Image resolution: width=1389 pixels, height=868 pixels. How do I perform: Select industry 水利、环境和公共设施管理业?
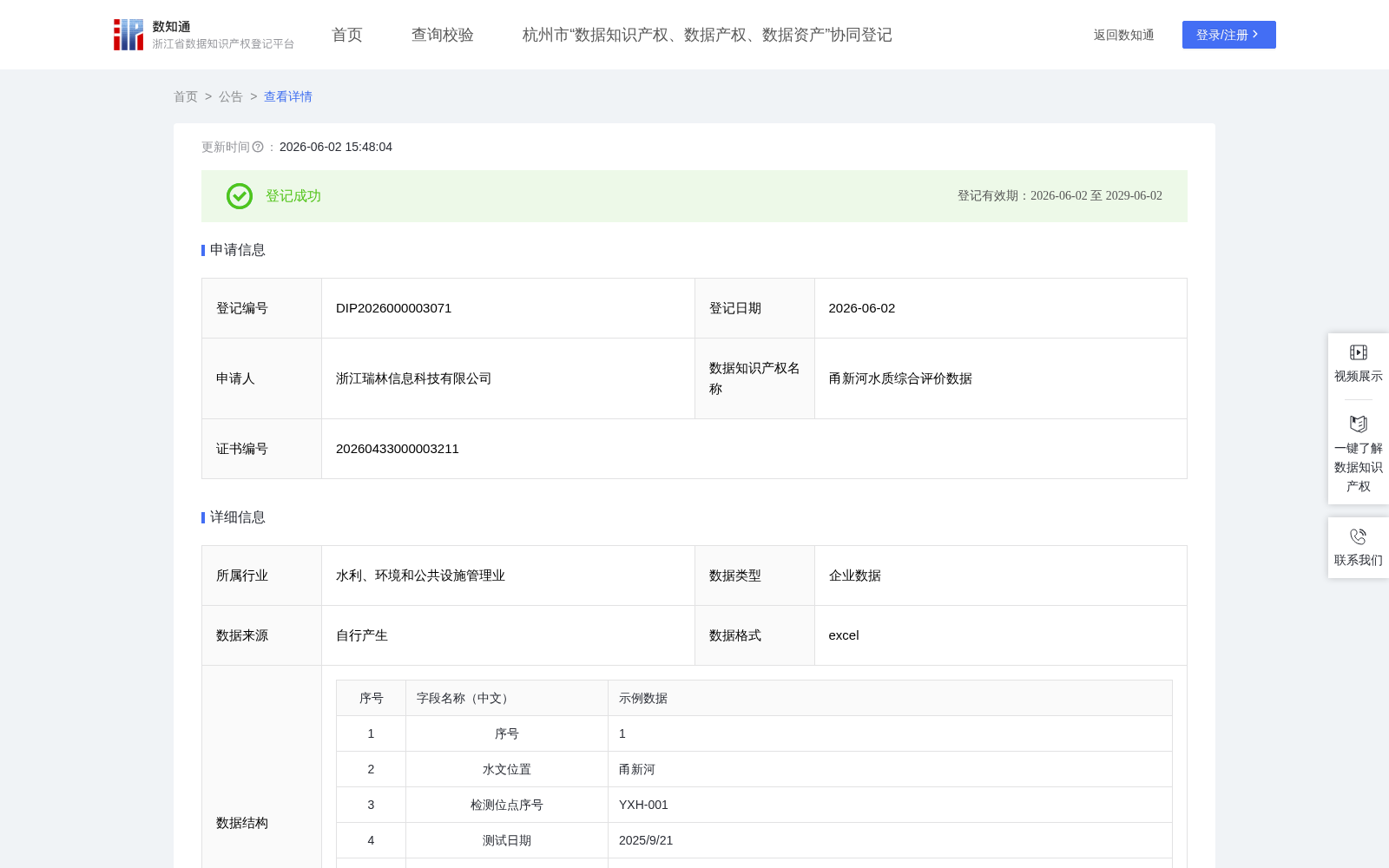pyautogui.click(x=421, y=575)
